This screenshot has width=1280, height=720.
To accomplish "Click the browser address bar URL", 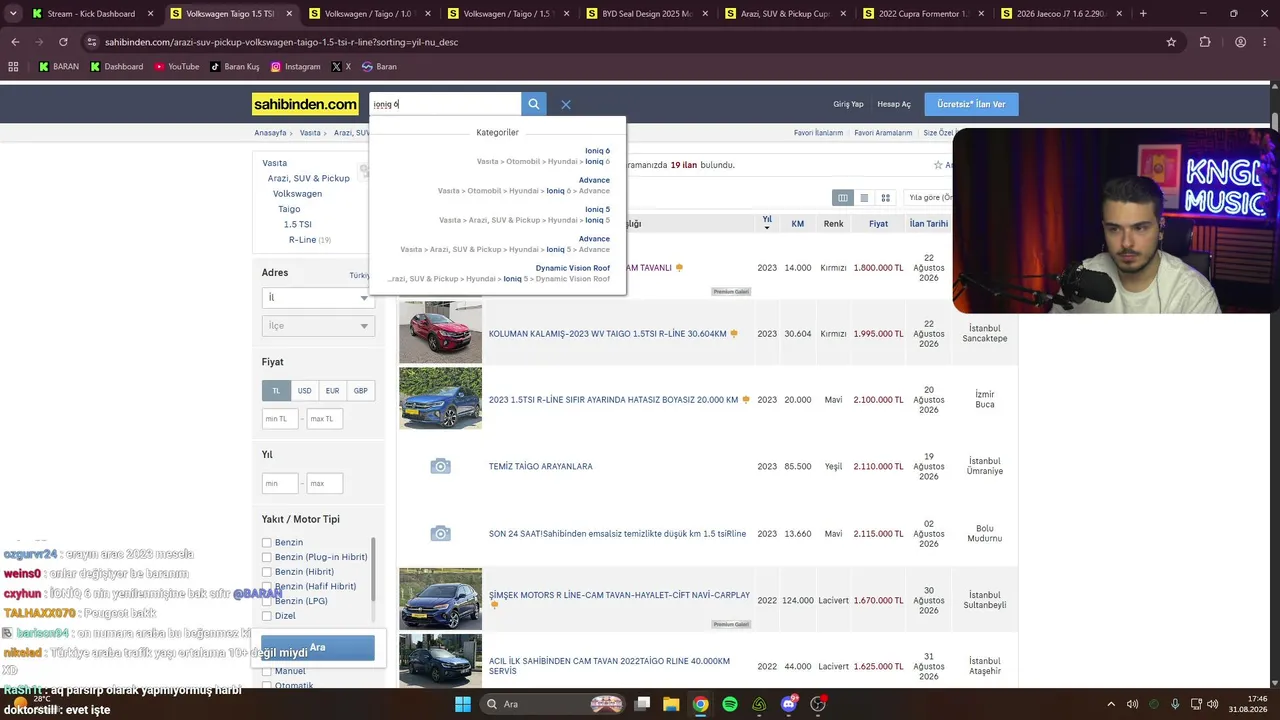I will (x=281, y=42).
